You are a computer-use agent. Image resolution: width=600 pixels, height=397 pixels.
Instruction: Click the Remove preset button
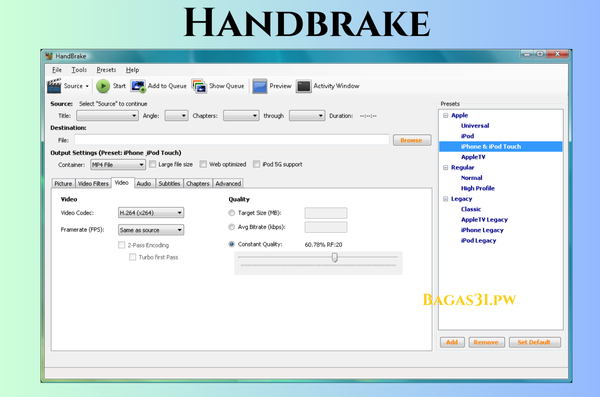(x=486, y=342)
